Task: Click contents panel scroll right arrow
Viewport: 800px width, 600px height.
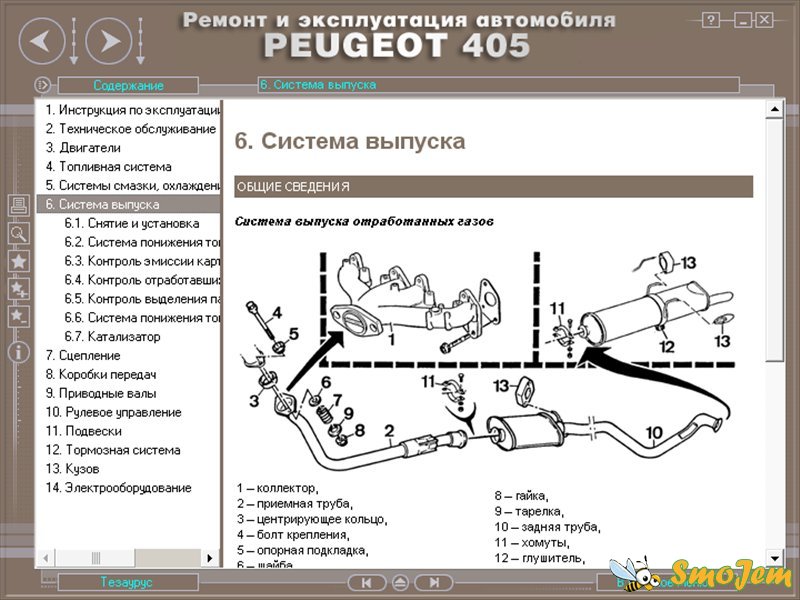Action: [x=209, y=558]
